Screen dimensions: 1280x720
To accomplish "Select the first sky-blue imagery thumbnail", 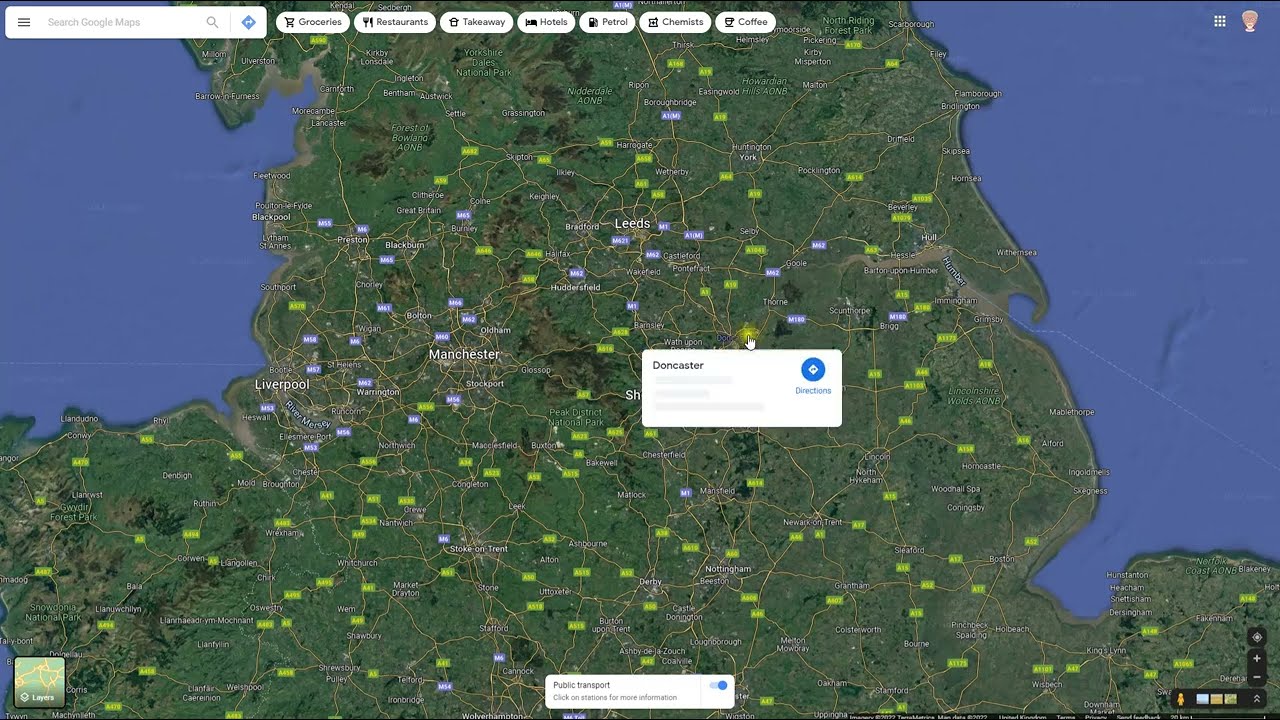I will (1202, 699).
